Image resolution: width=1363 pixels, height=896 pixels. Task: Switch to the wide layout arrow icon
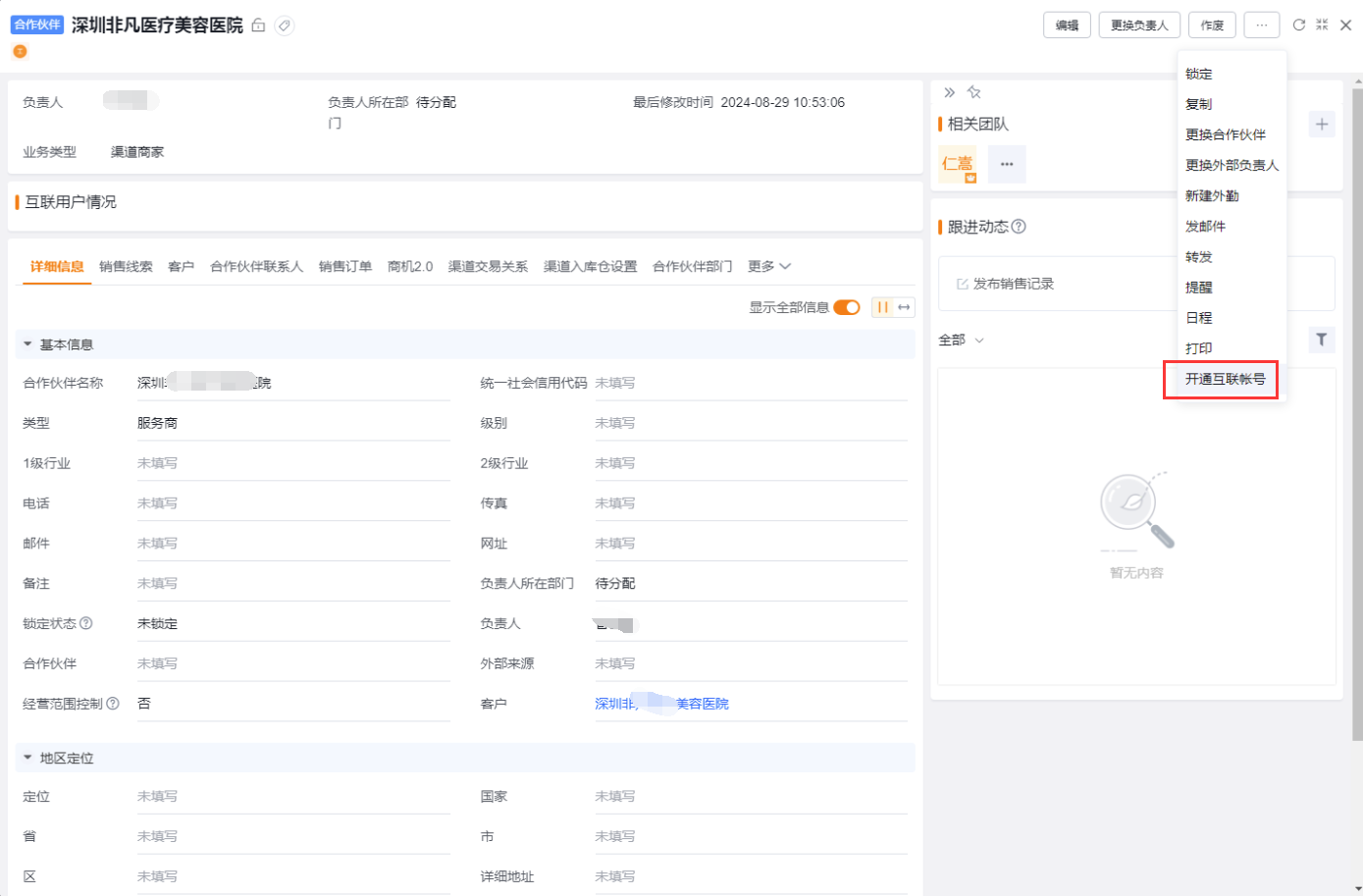pos(904,307)
